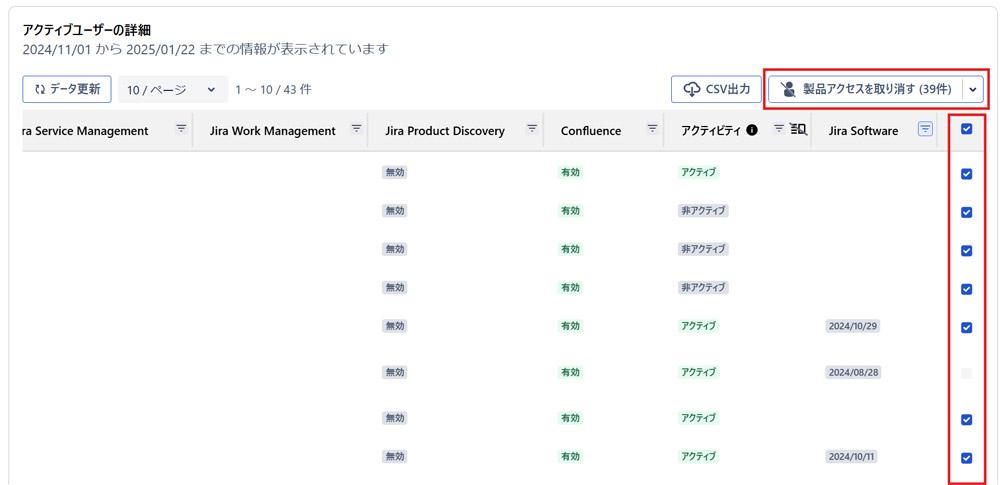This screenshot has height=485, width=1000.
Task: Click the データ更新 button
Action: point(67,89)
